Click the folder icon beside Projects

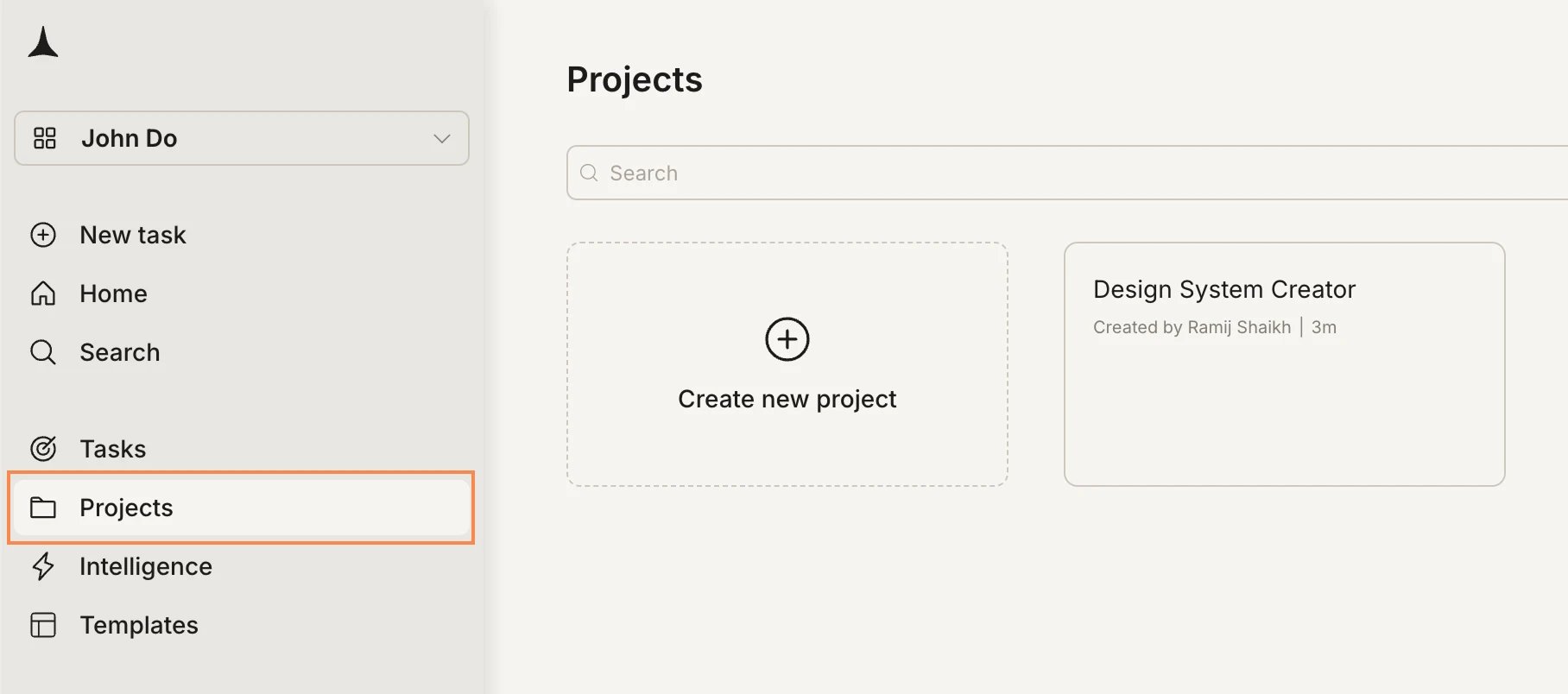(x=43, y=508)
